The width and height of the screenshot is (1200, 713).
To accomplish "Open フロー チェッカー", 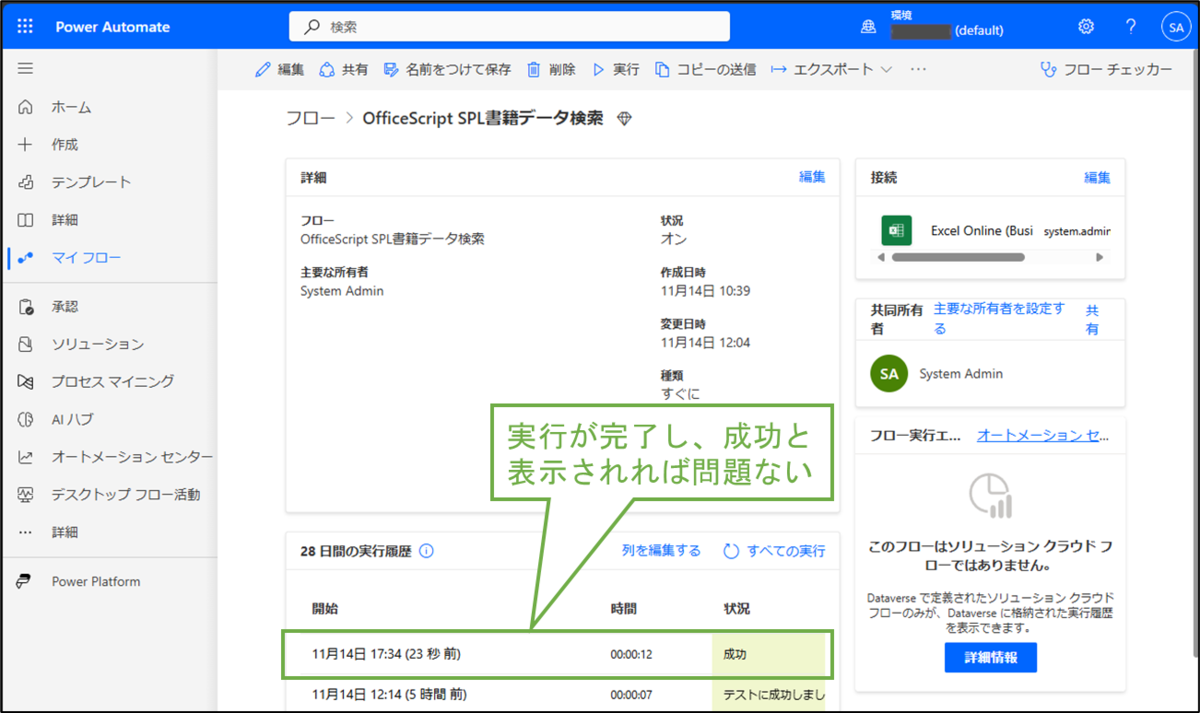I will tap(1107, 69).
